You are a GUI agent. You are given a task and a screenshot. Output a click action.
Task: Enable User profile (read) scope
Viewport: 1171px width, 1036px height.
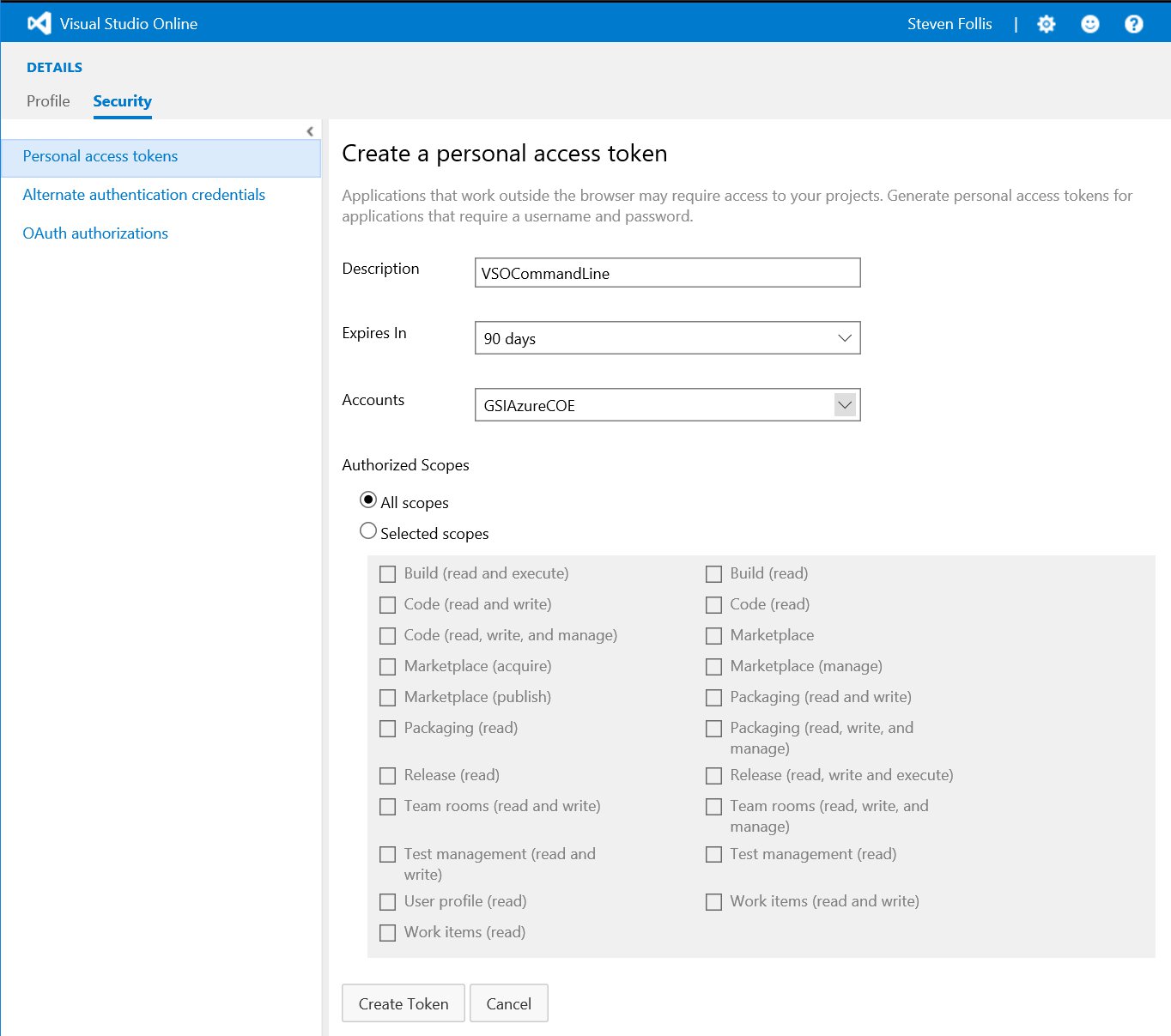tap(388, 902)
